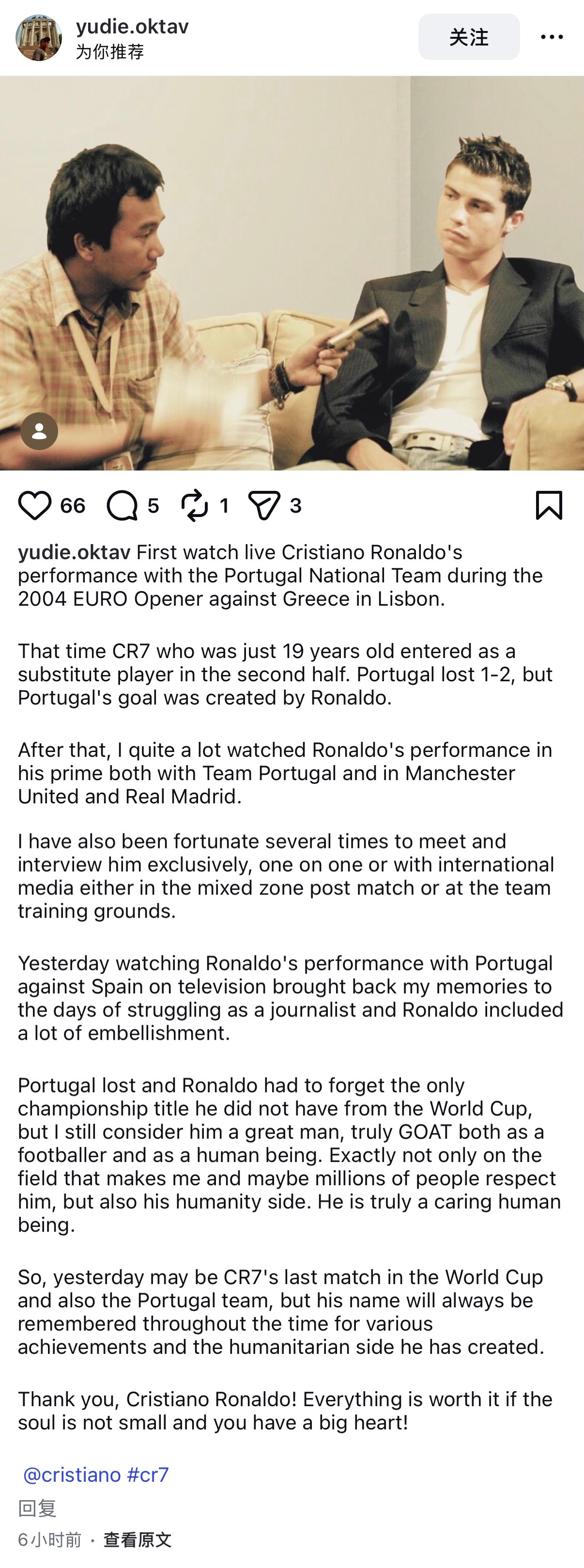Viewport: 584px width, 1568px height.
Task: Like the post with heart icon
Action: [x=35, y=505]
